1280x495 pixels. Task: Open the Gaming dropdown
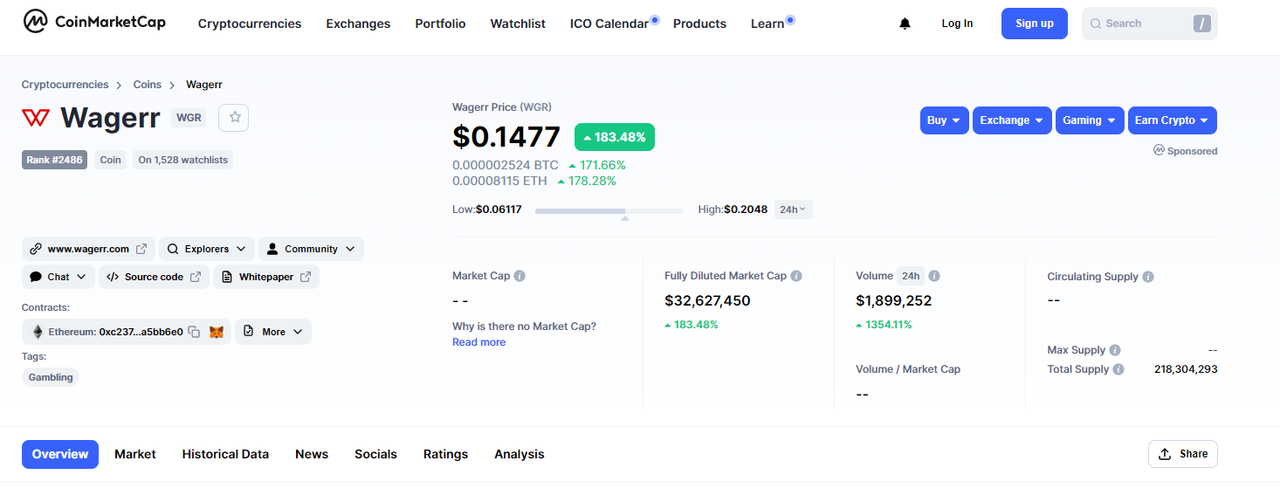(x=1090, y=120)
